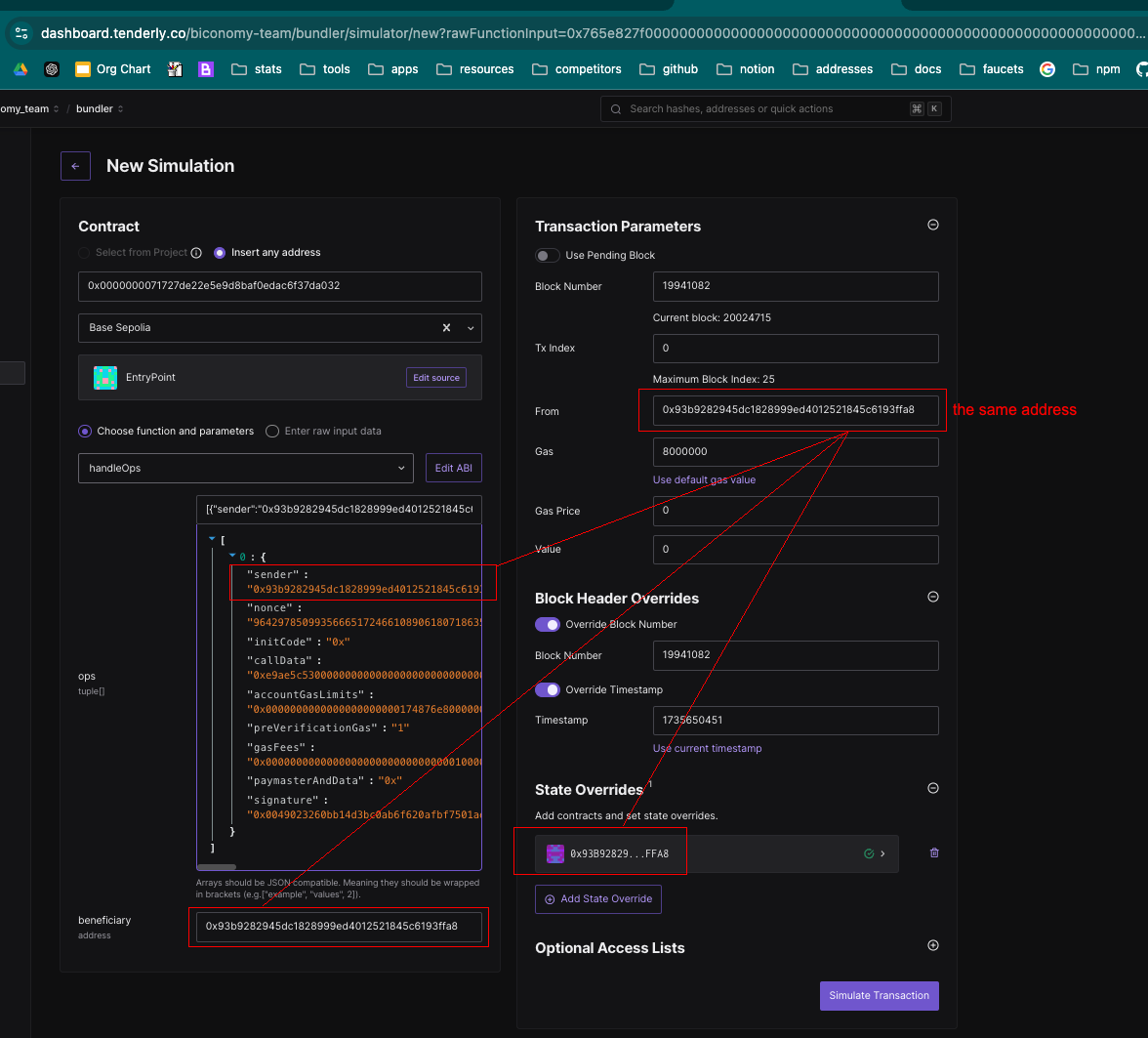Clear the Base Sepolia network selection
1148x1038 pixels.
446,328
